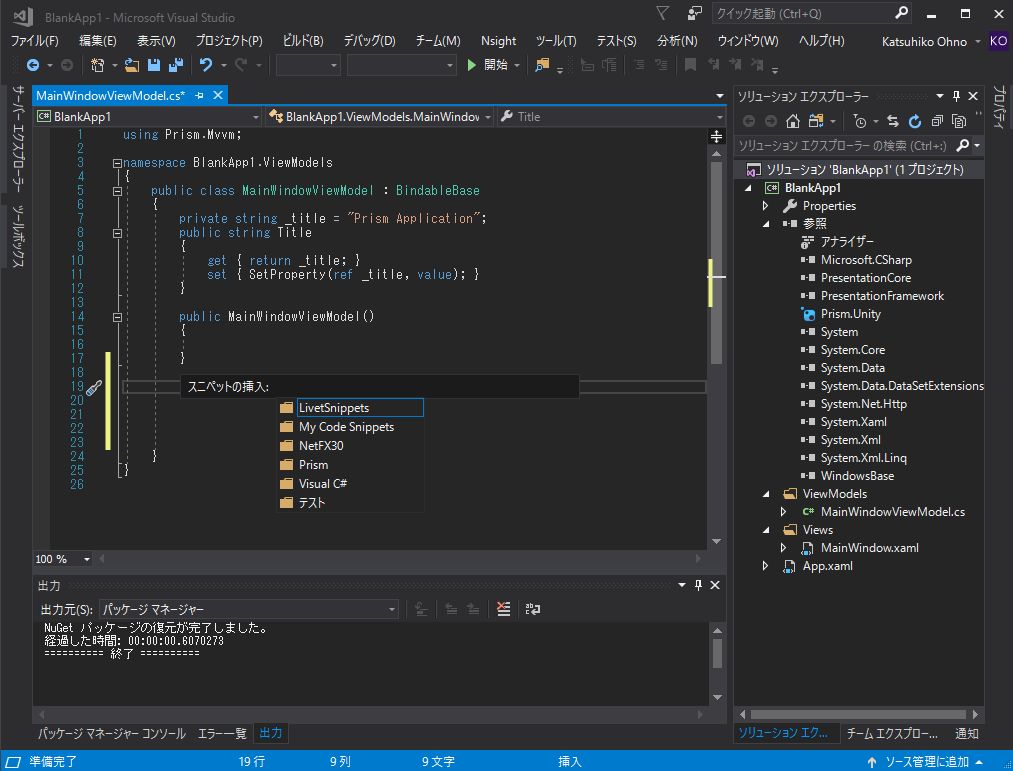Expand the Properties node in Solution Explorer
The height and width of the screenshot is (771, 1013).
click(x=766, y=206)
